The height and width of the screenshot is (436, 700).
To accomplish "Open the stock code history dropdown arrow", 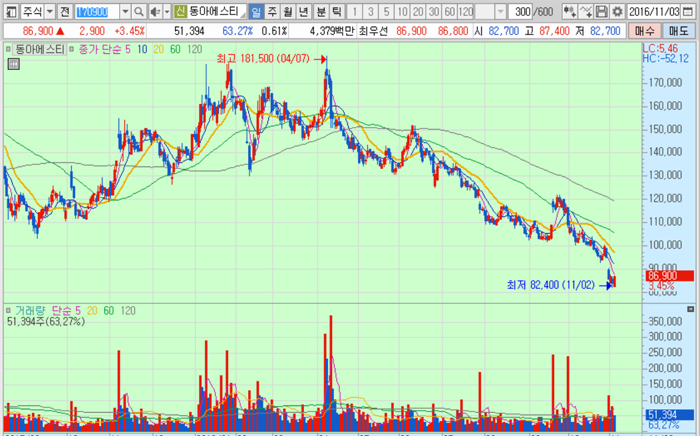I will 125,11.
